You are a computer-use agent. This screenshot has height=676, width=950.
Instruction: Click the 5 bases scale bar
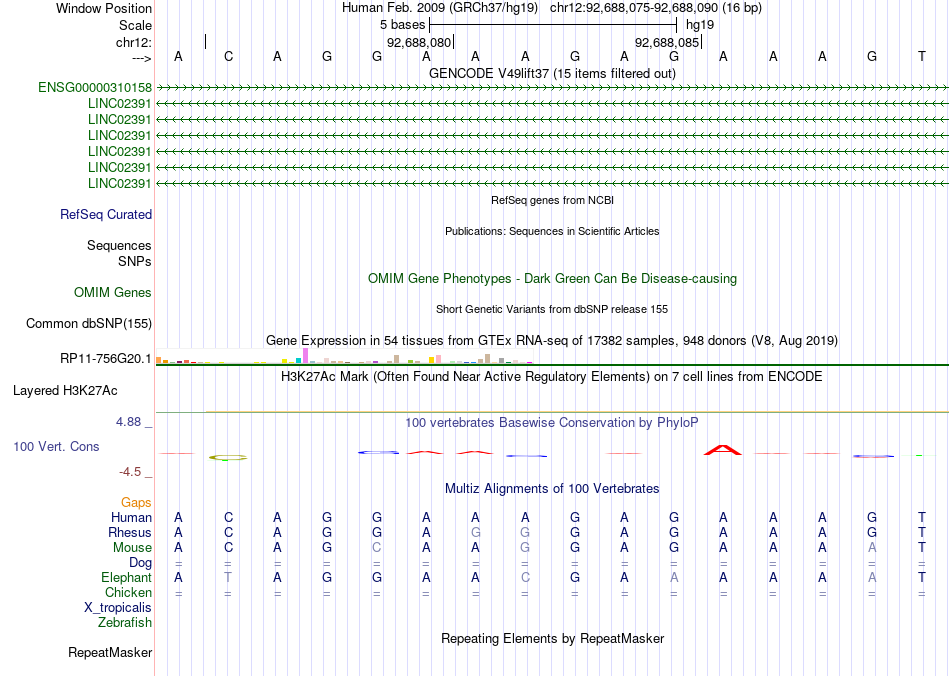(553, 25)
